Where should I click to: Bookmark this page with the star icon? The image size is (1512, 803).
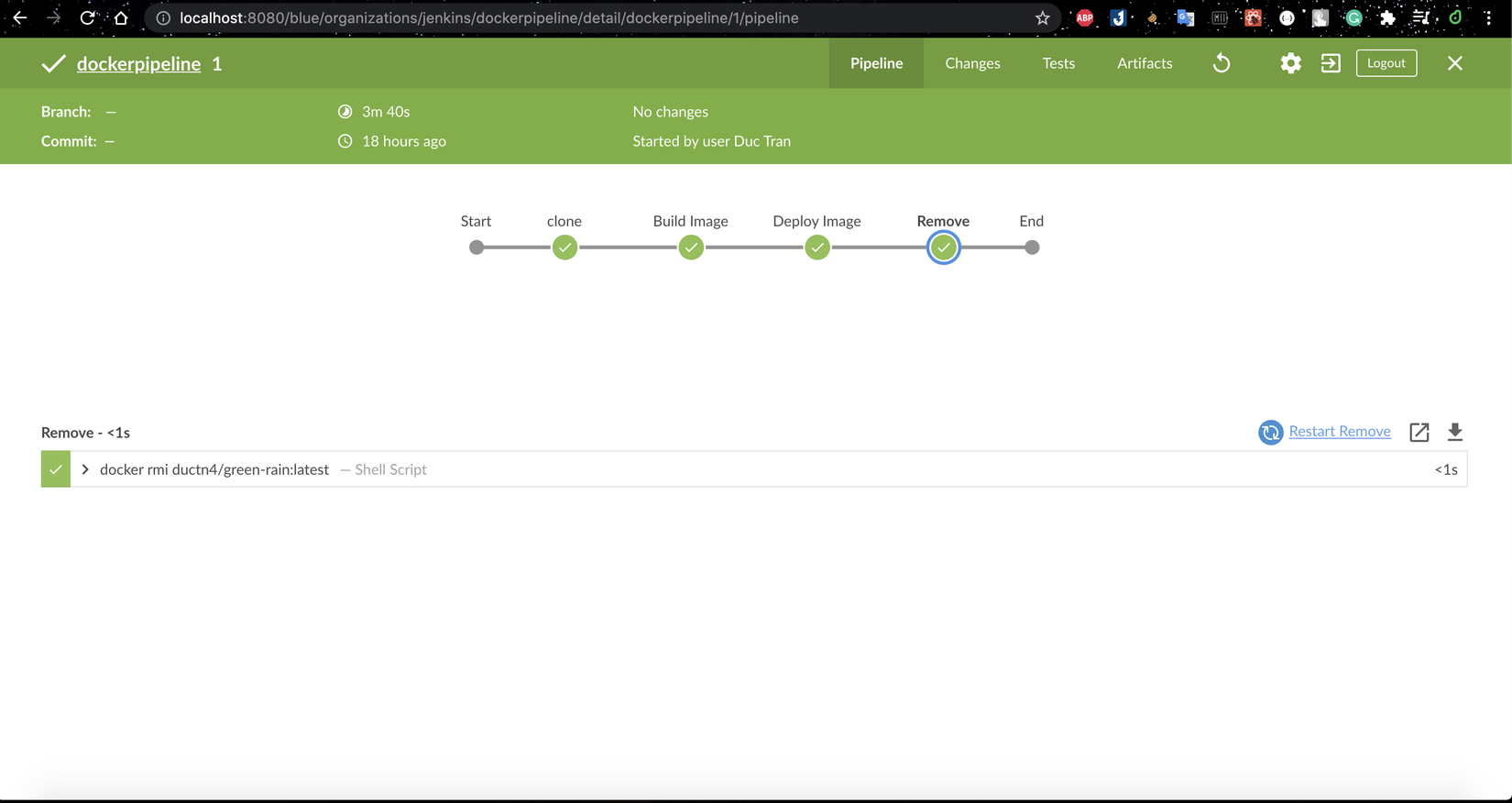pyautogui.click(x=1042, y=17)
